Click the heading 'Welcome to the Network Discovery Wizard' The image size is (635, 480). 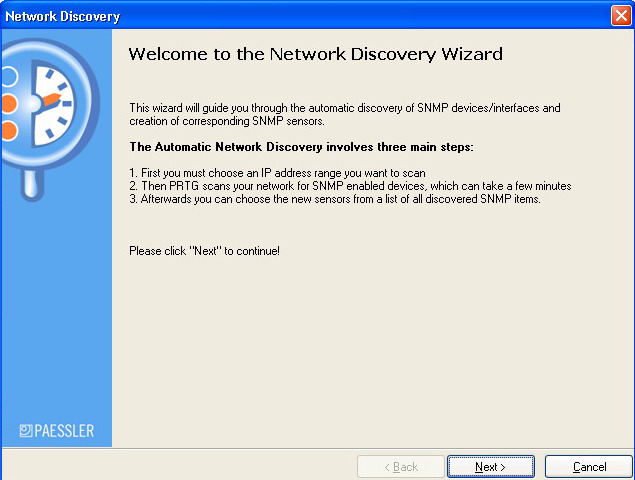tap(315, 54)
